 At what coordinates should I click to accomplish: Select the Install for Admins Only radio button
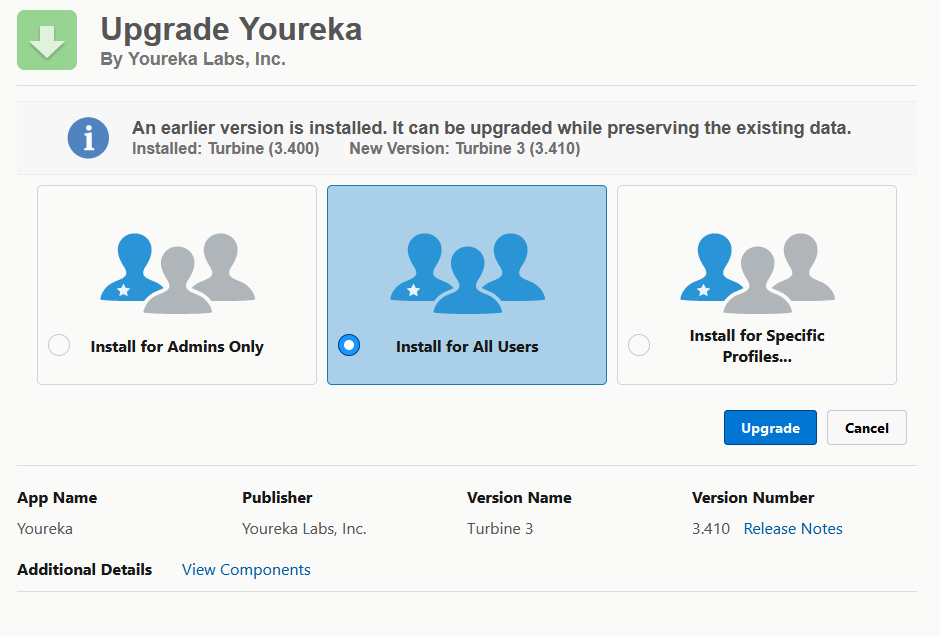click(x=59, y=345)
